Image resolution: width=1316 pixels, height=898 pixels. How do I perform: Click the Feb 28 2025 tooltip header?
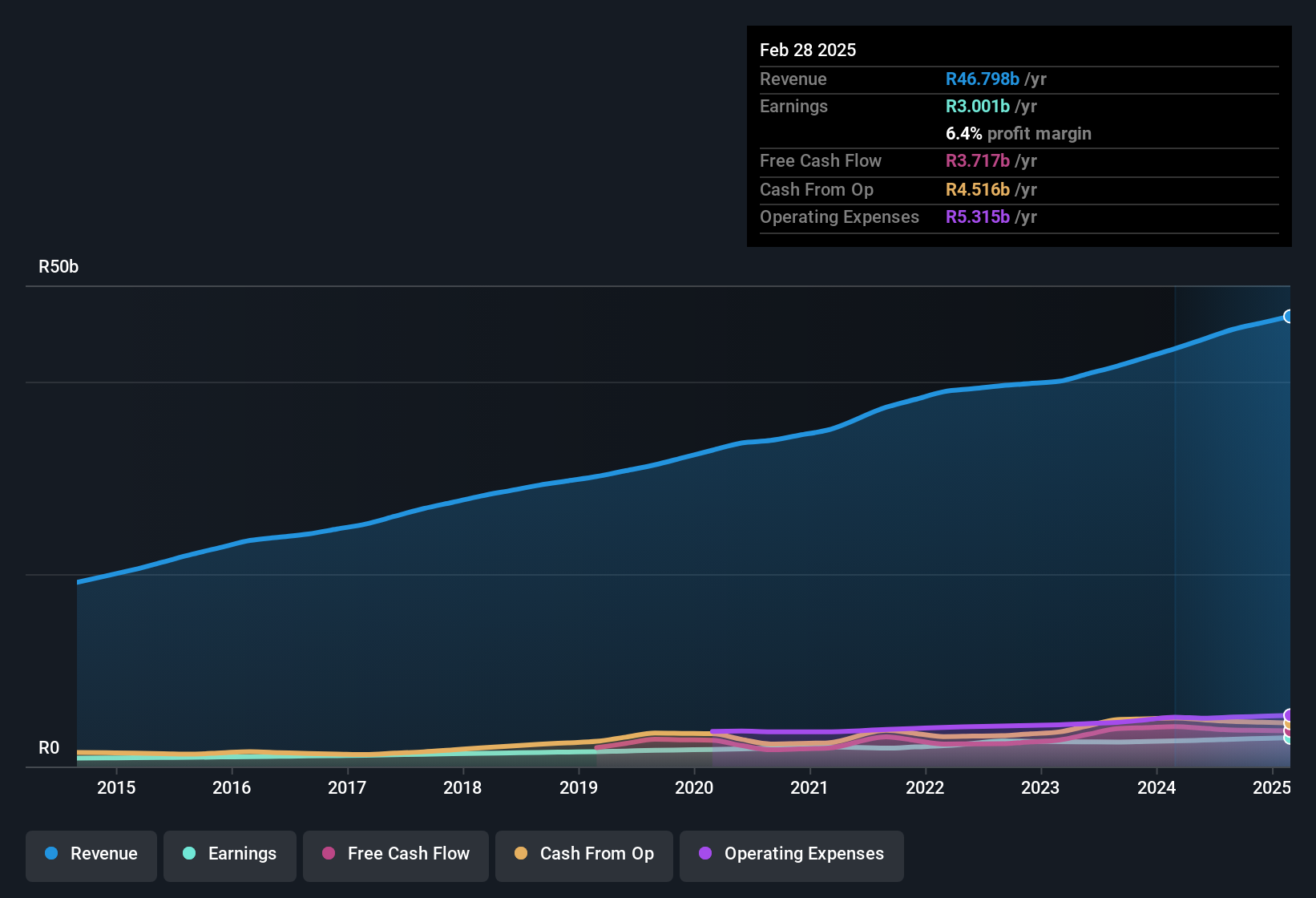[808, 50]
